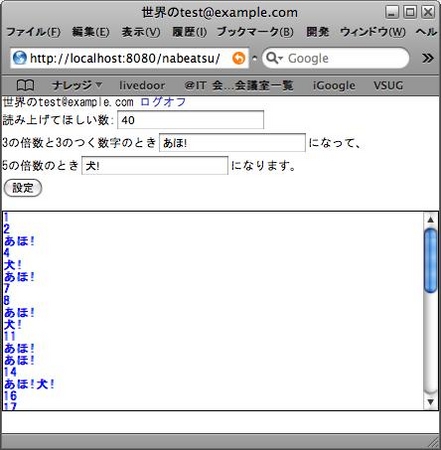Click the あほ! text input field
The image size is (441, 450).
pos(232,143)
